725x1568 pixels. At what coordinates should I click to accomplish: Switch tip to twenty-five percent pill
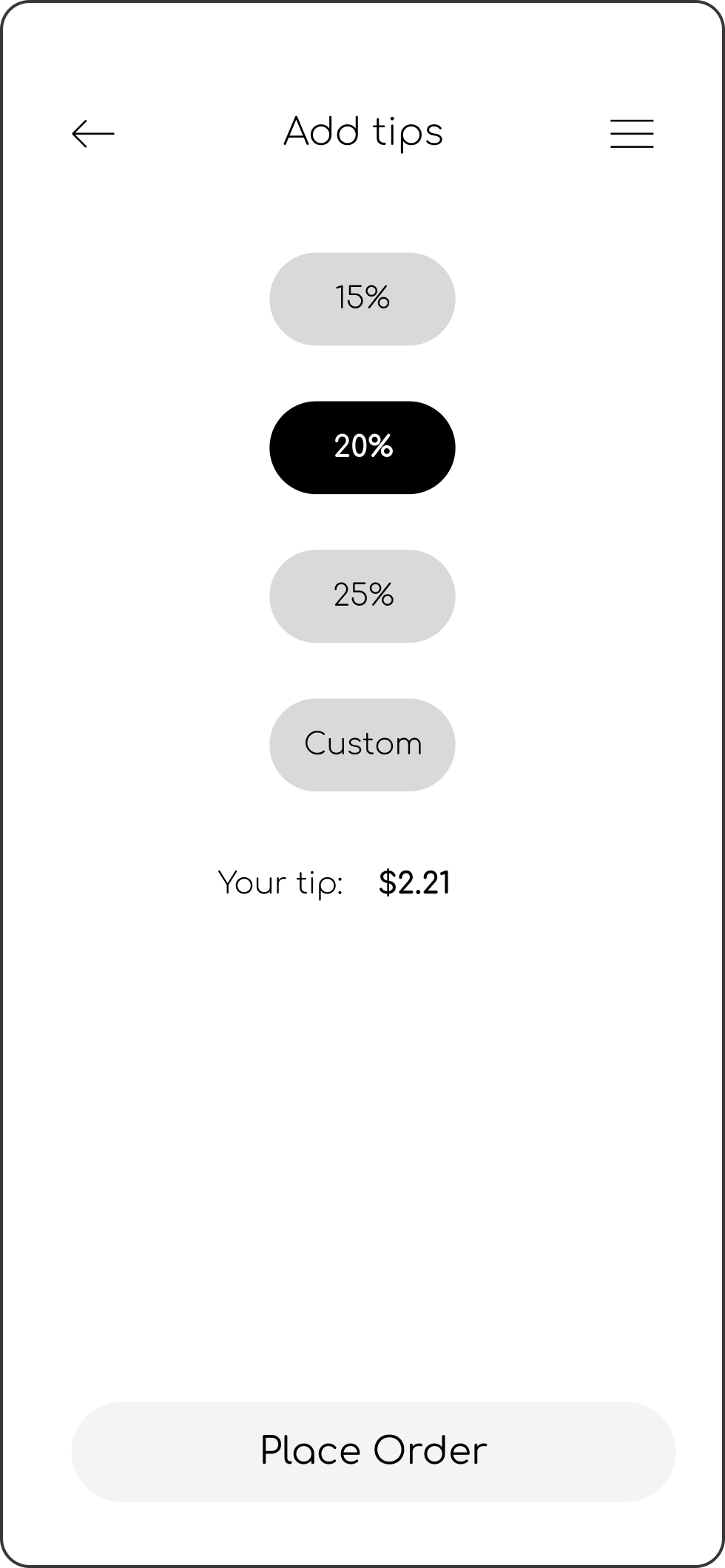pyautogui.click(x=362, y=596)
